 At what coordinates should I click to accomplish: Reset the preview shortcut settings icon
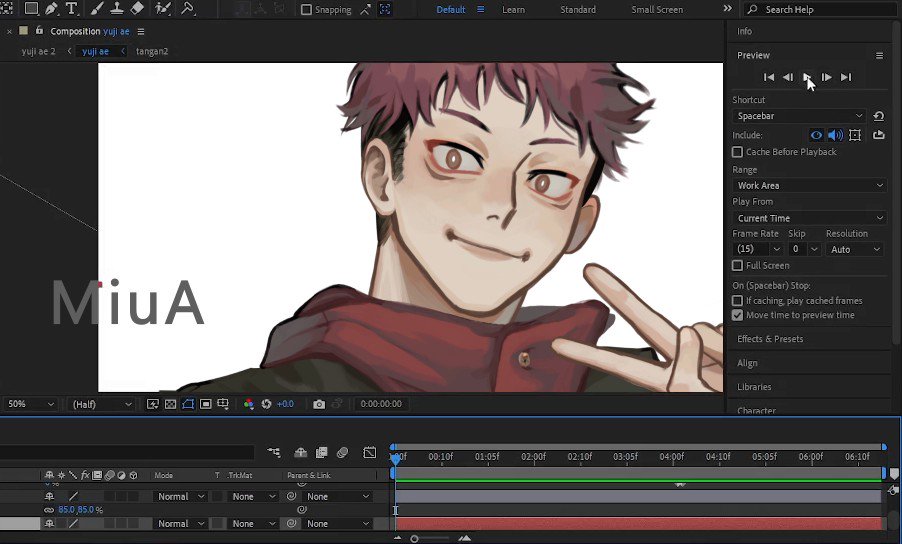coord(878,116)
